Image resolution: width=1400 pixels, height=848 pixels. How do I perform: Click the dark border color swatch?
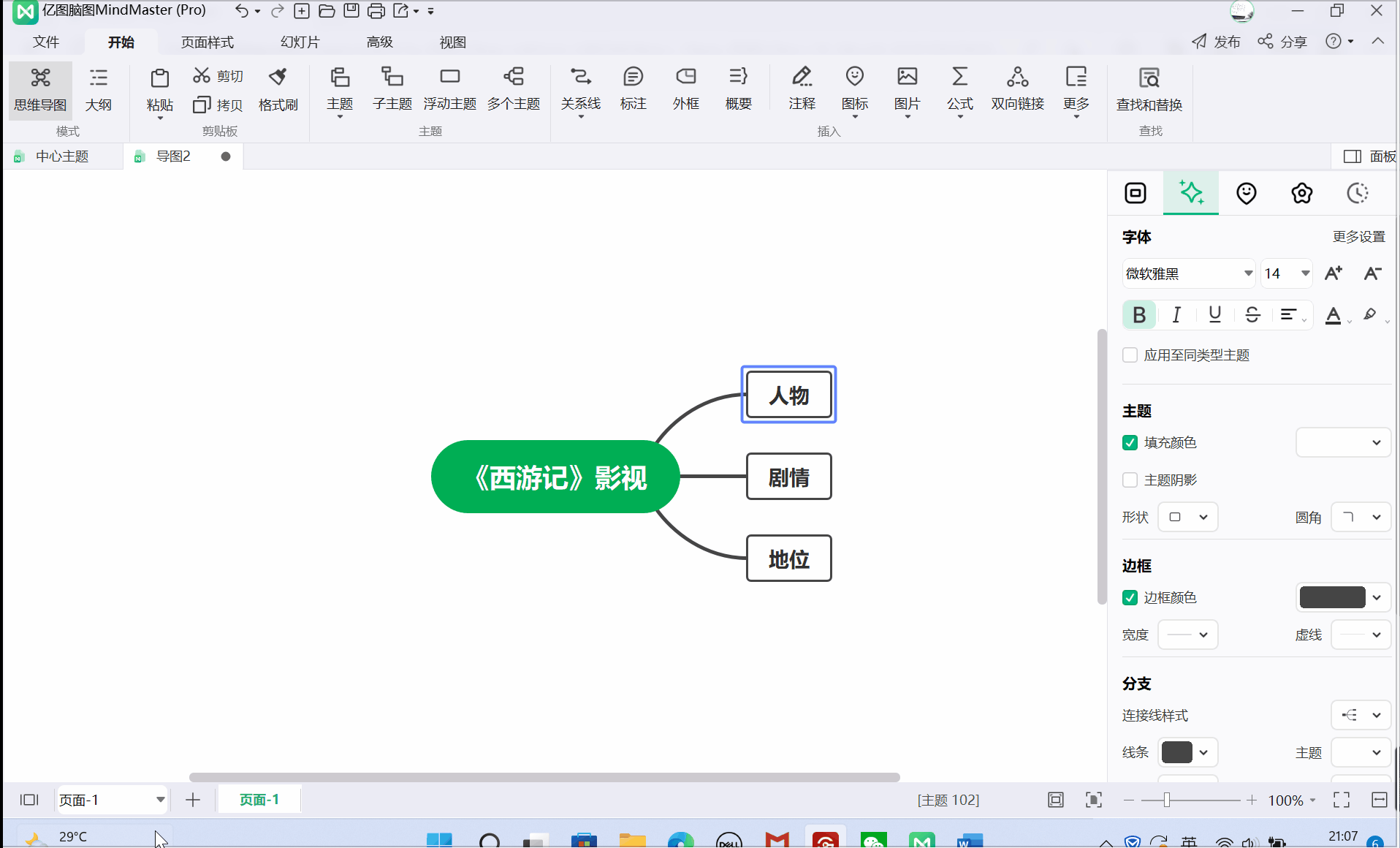tap(1332, 598)
